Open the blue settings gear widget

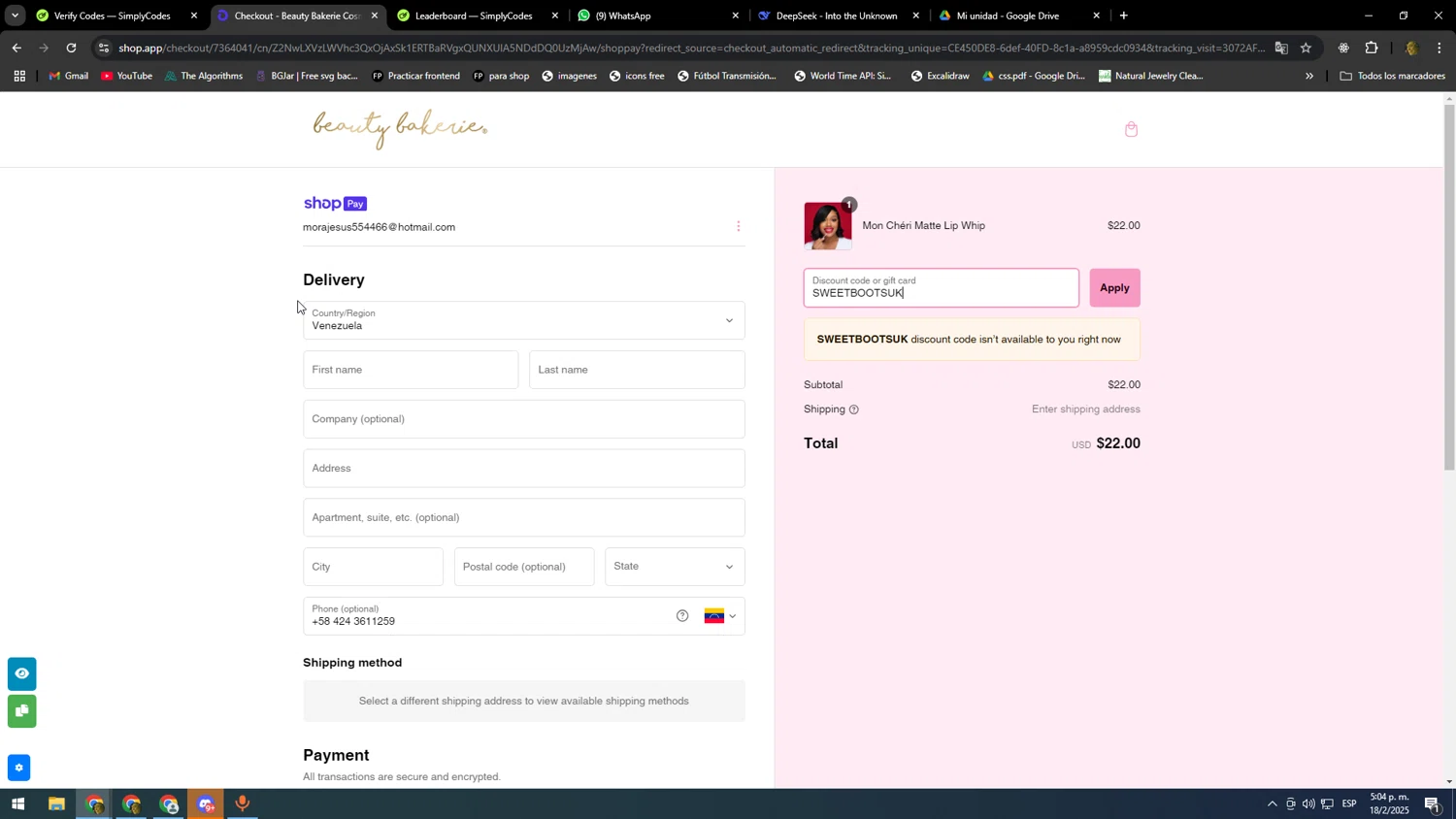[18, 768]
